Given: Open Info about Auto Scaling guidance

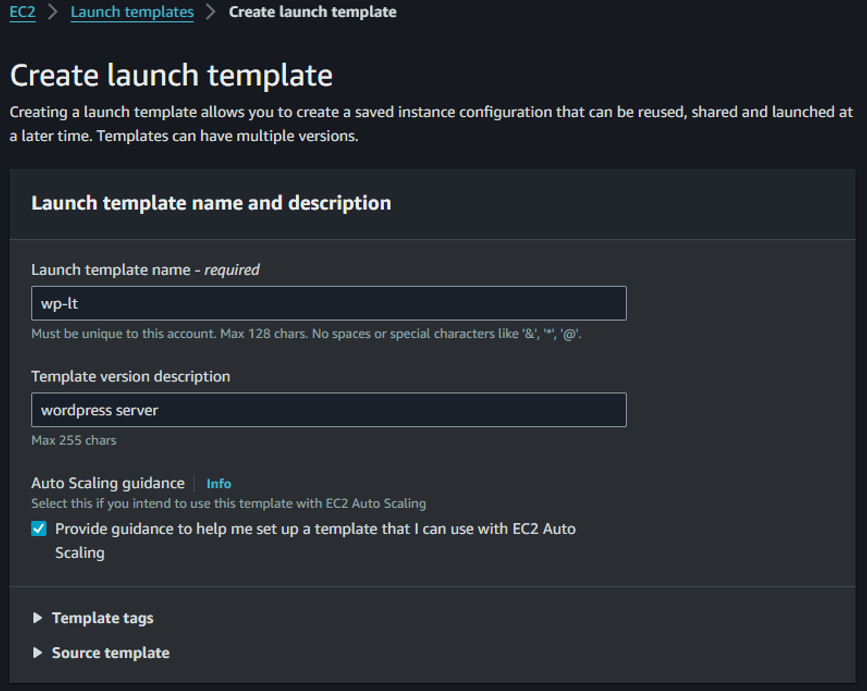Looking at the screenshot, I should [x=219, y=483].
